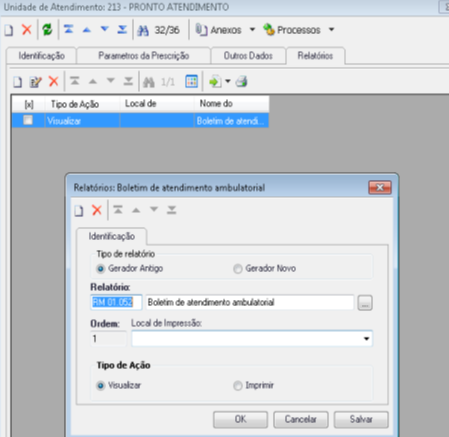
Task: Open search via the binoculars beside 32/36
Action: pos(143,31)
